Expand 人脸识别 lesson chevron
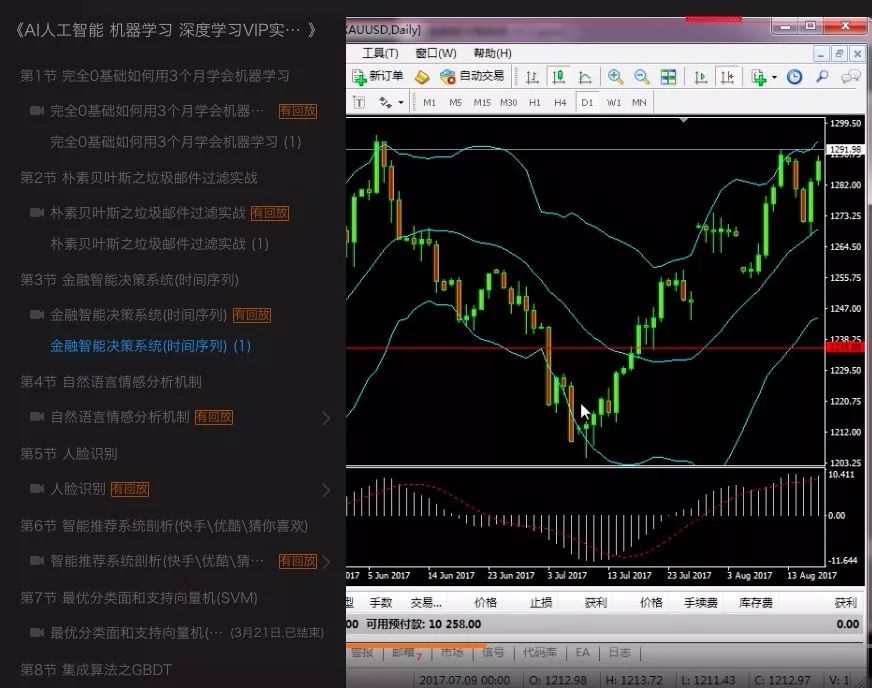Image resolution: width=872 pixels, height=688 pixels. click(326, 490)
